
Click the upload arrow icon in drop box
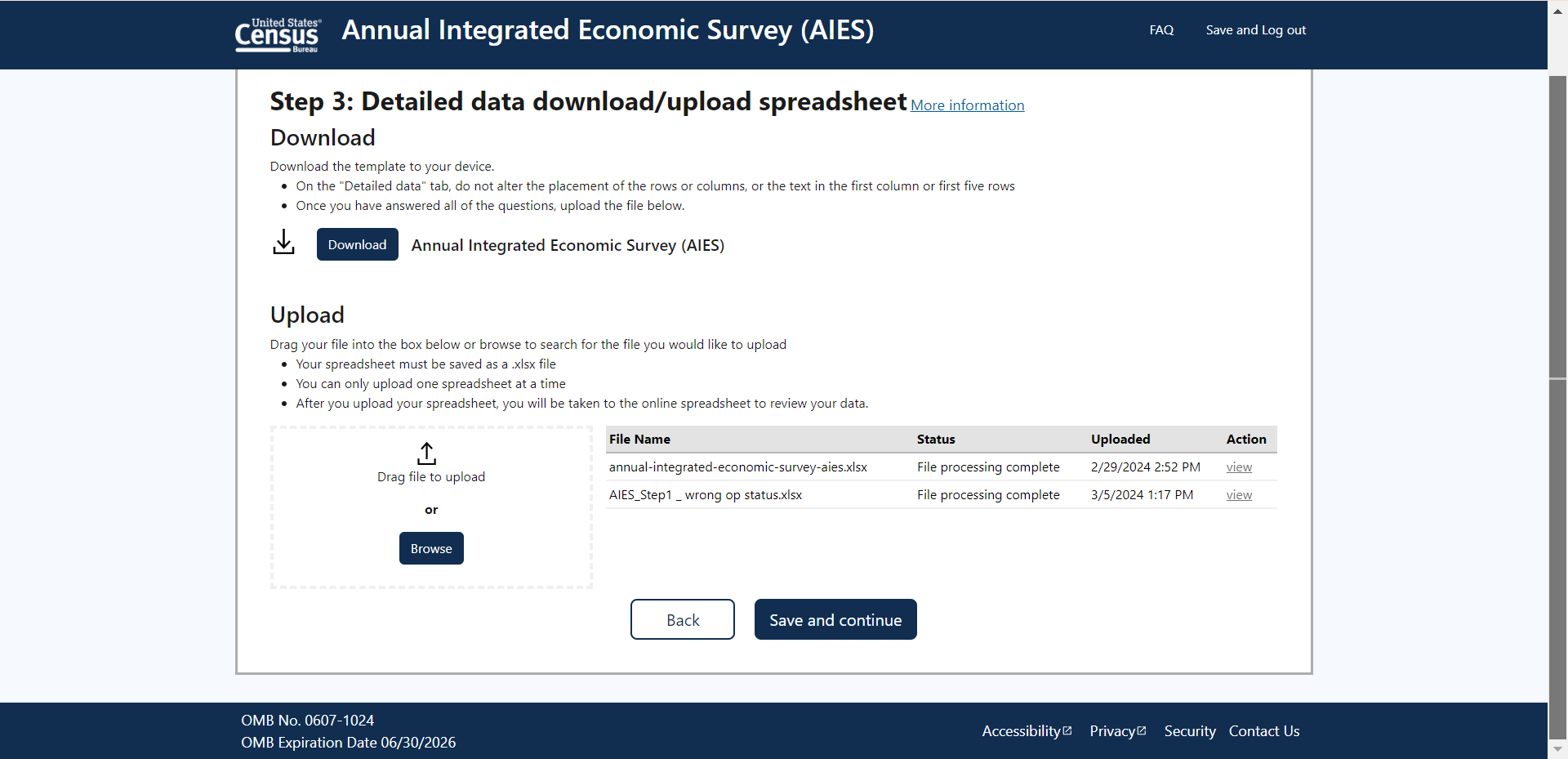[426, 453]
